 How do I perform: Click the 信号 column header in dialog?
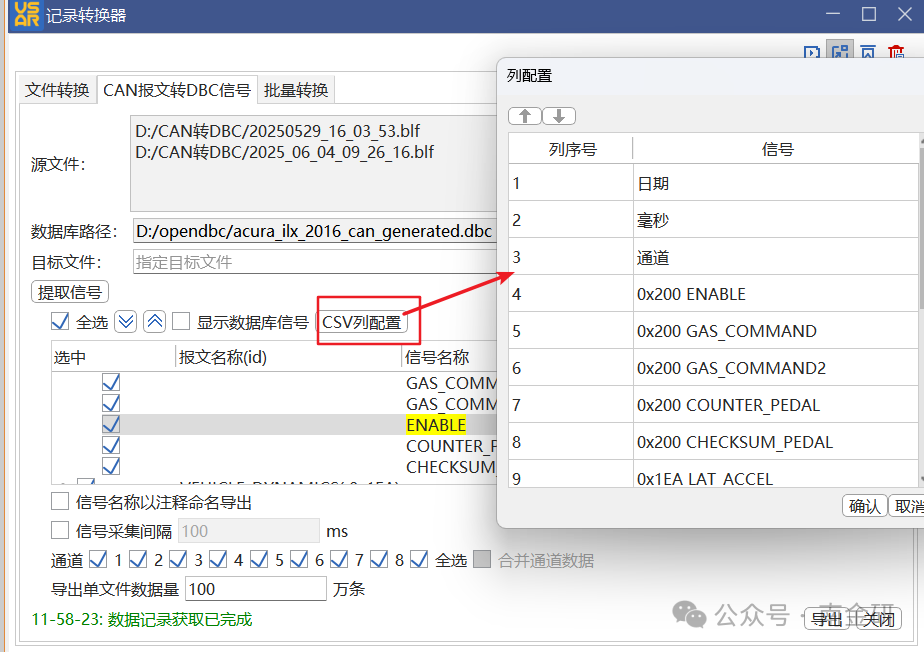(x=777, y=149)
